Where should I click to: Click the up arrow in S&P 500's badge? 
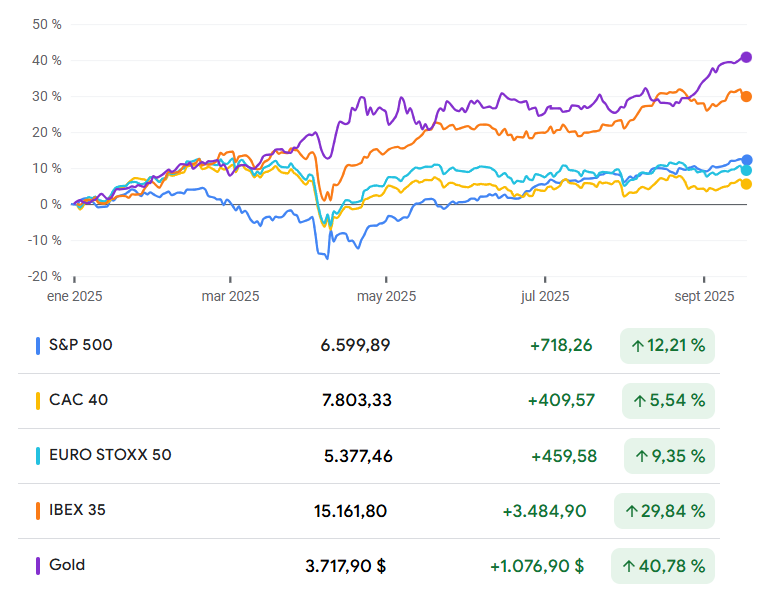click(637, 347)
